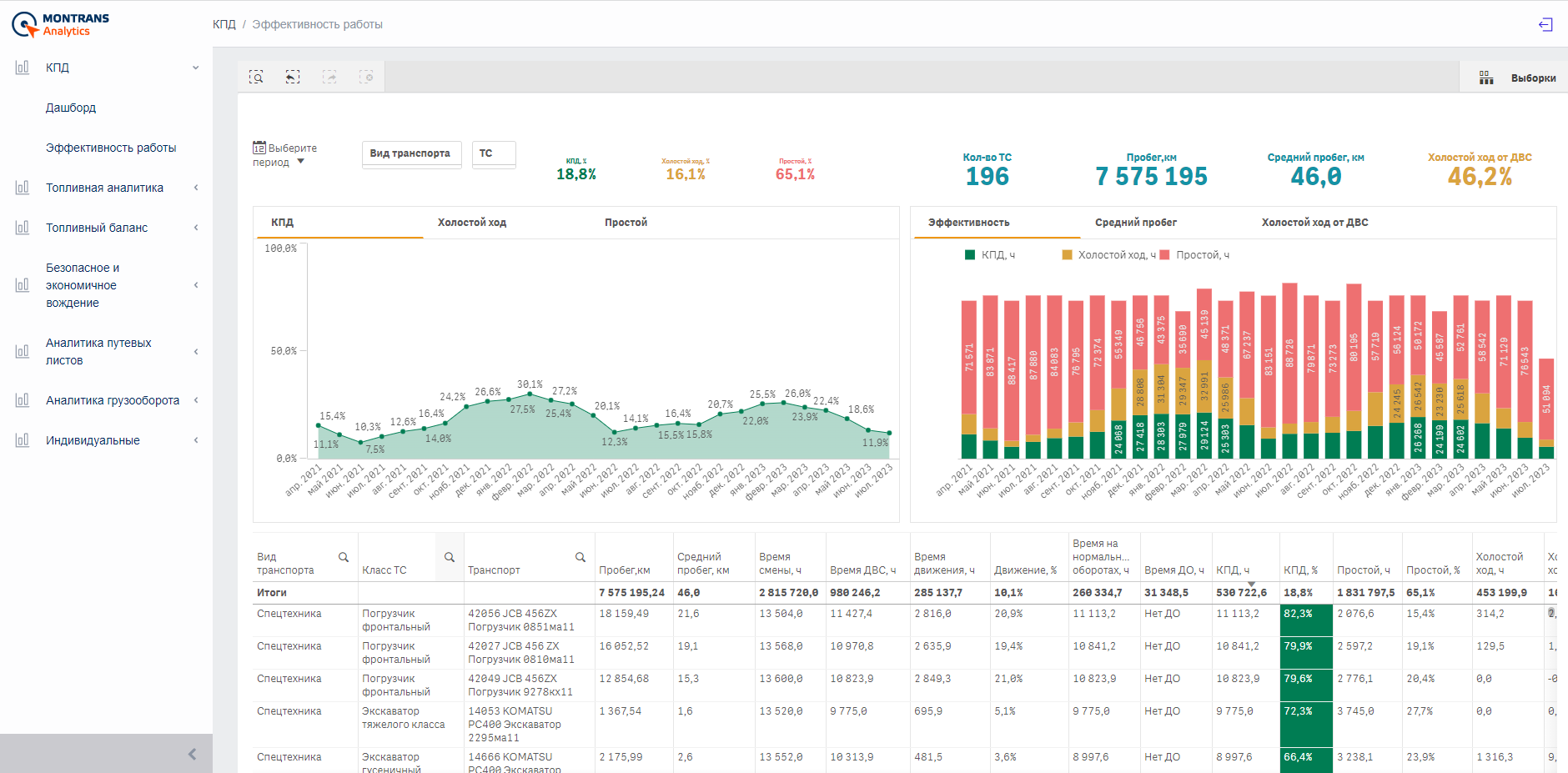Viewport: 1568px width, 773px height.
Task: Click the grid icon beside Выборки
Action: [x=1486, y=78]
